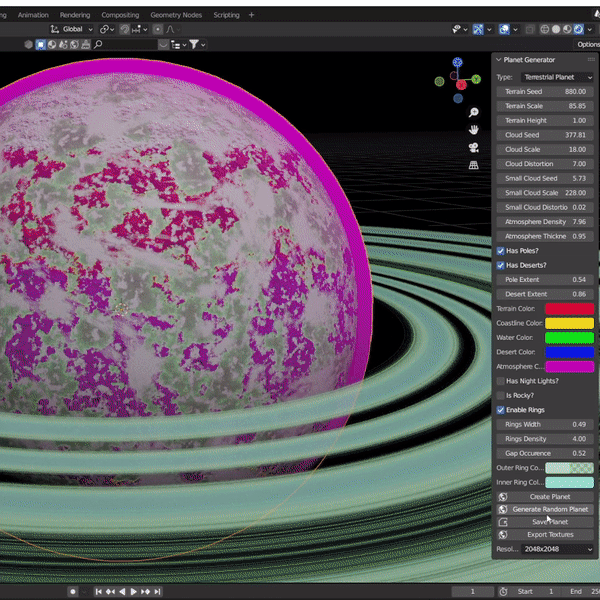Toggle show gizmos button
The width and height of the screenshot is (600, 600).
pyautogui.click(x=478, y=29)
